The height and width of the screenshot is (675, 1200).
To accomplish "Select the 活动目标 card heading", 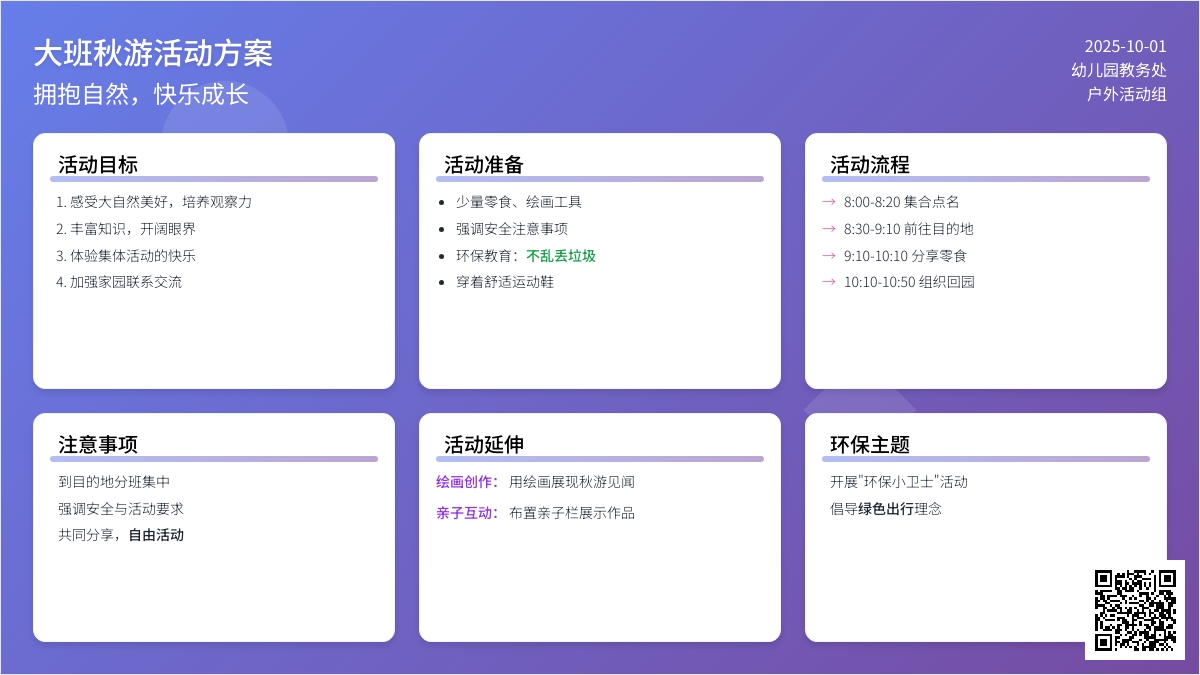I will coord(98,165).
